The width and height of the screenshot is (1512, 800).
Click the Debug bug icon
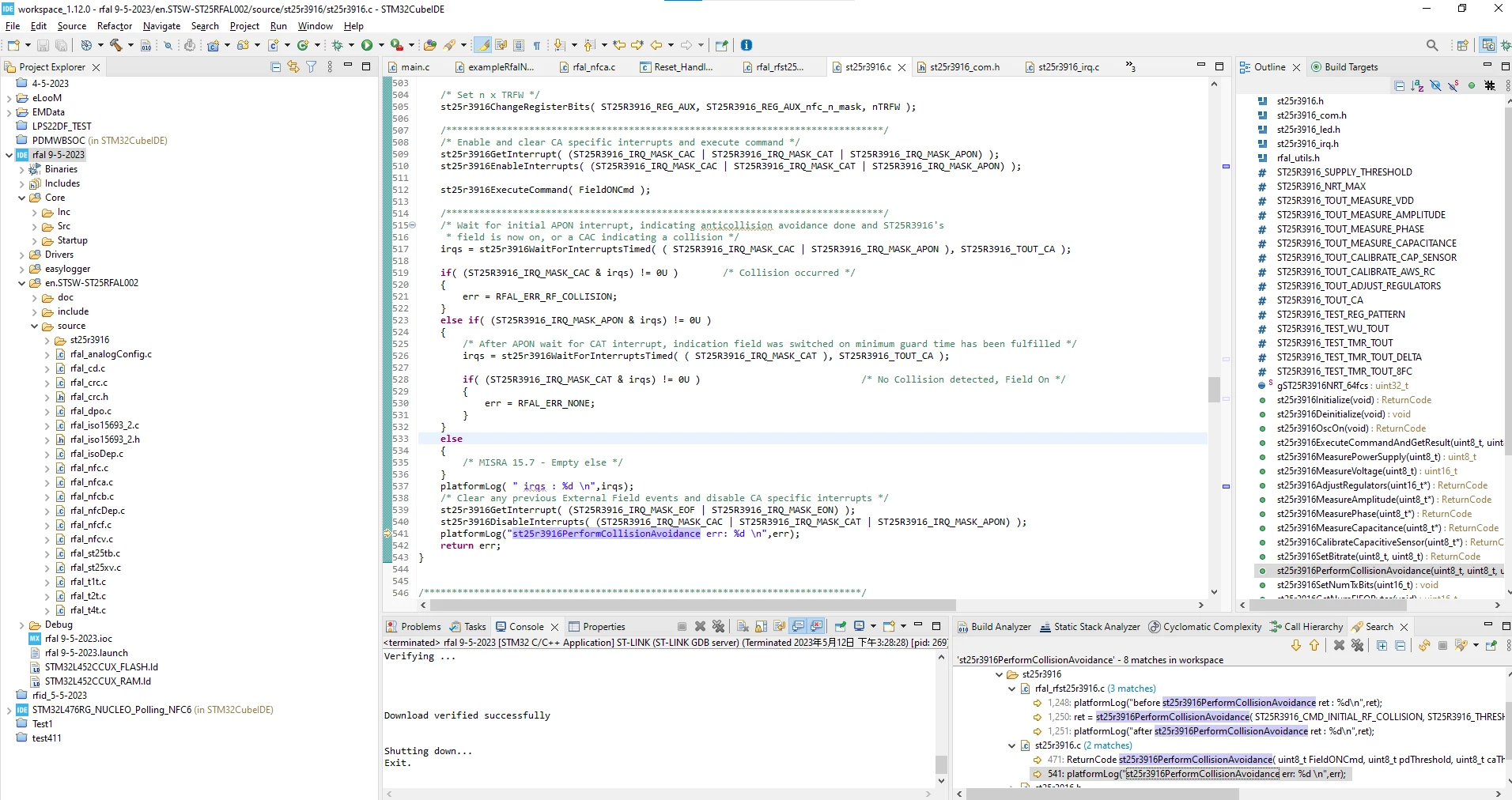click(x=337, y=45)
